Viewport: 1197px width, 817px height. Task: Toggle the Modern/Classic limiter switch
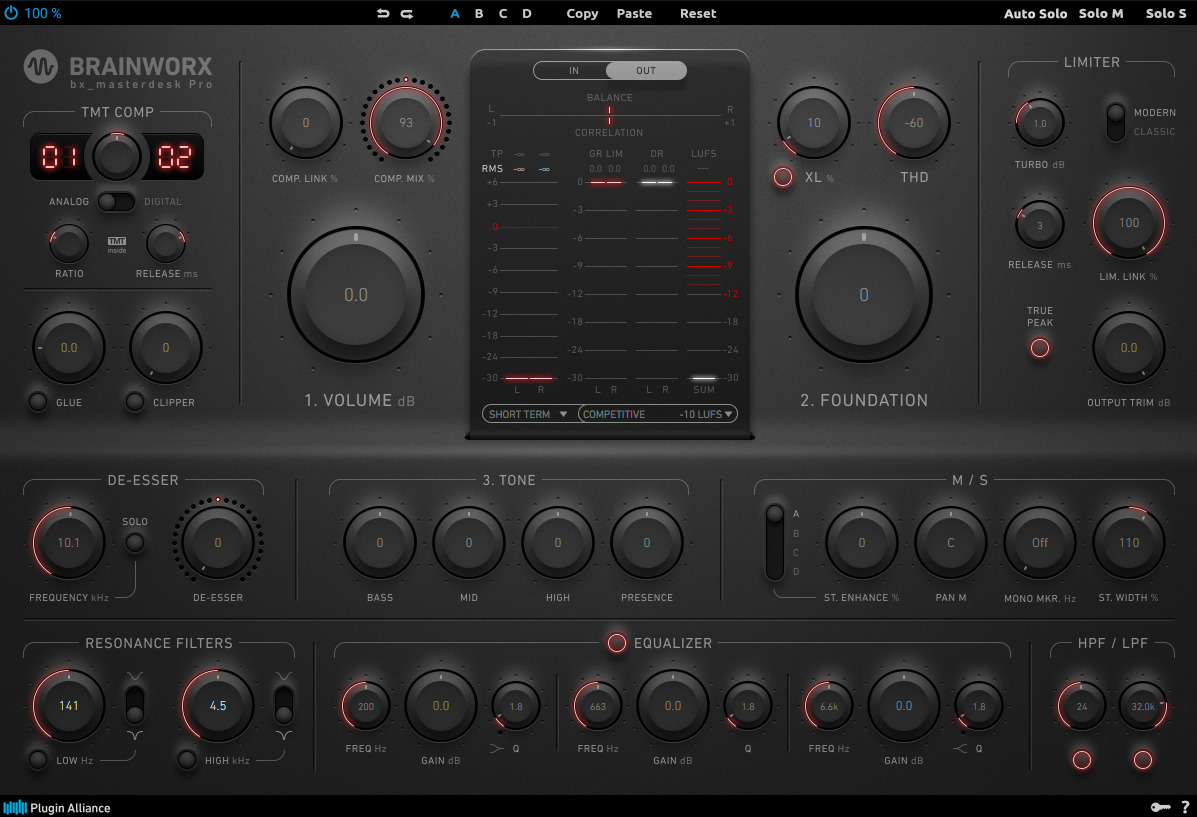[x=1115, y=121]
